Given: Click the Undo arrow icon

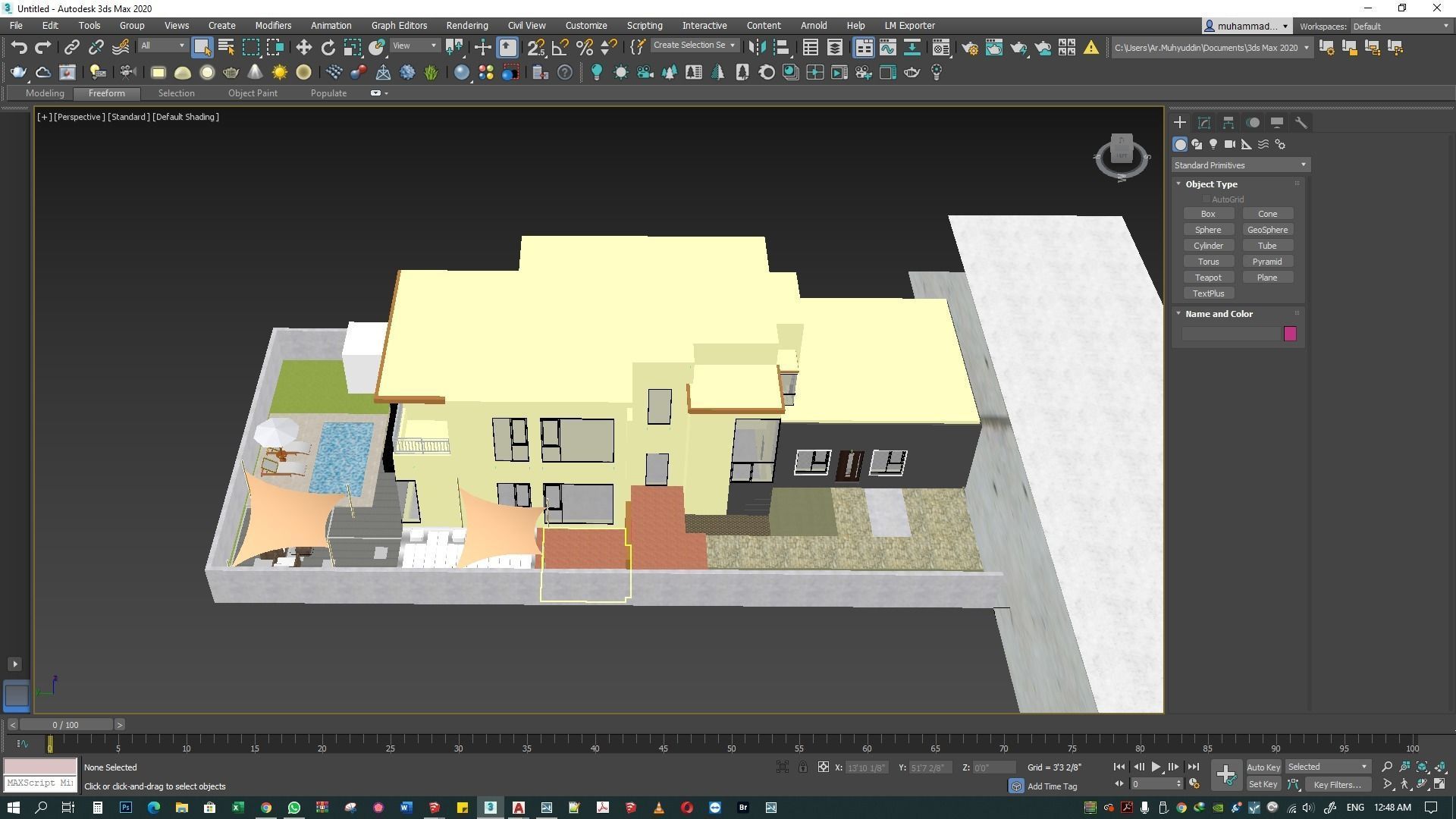Looking at the screenshot, I should click(x=18, y=48).
